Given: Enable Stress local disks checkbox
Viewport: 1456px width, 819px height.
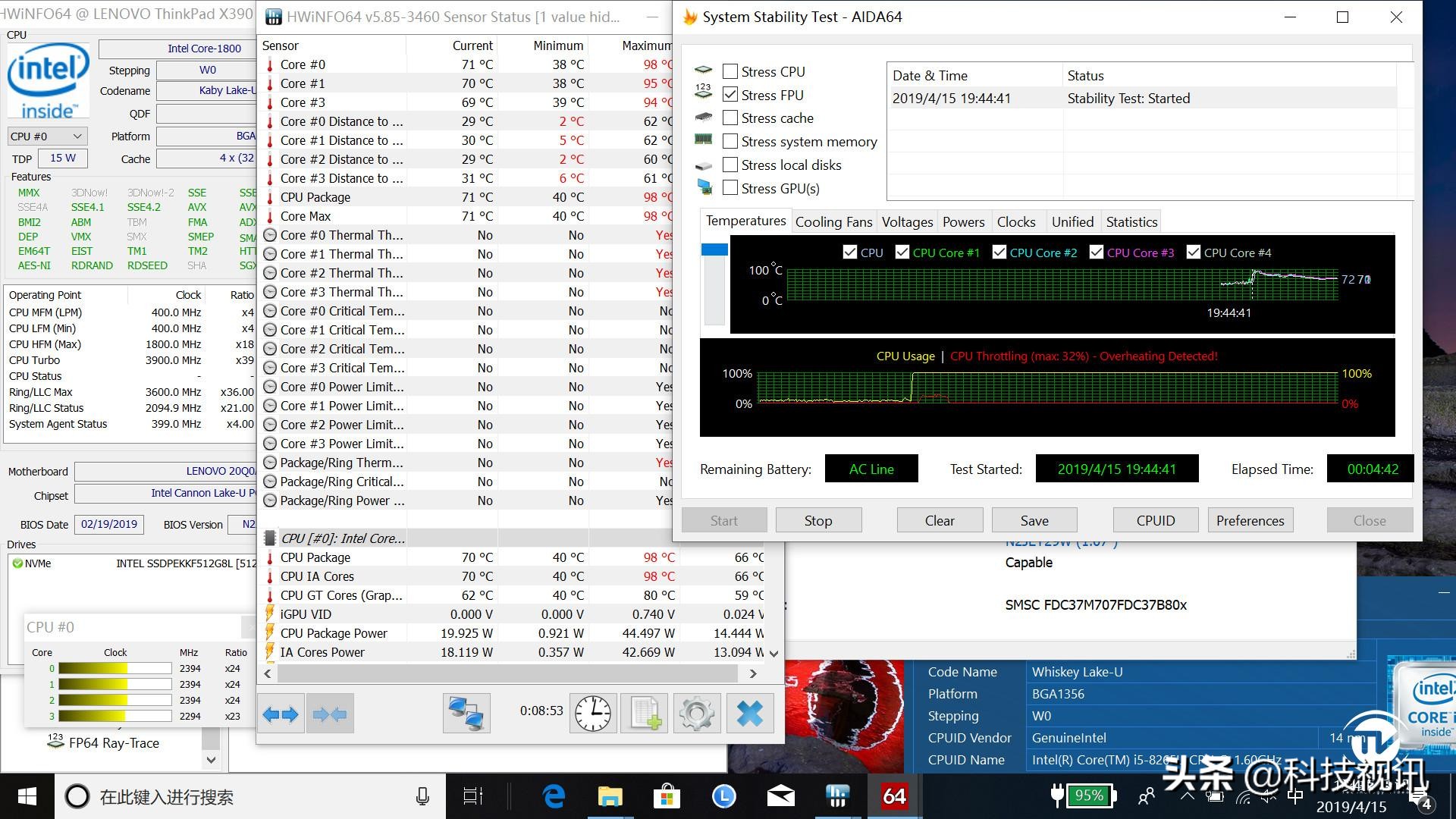Looking at the screenshot, I should click(x=730, y=165).
